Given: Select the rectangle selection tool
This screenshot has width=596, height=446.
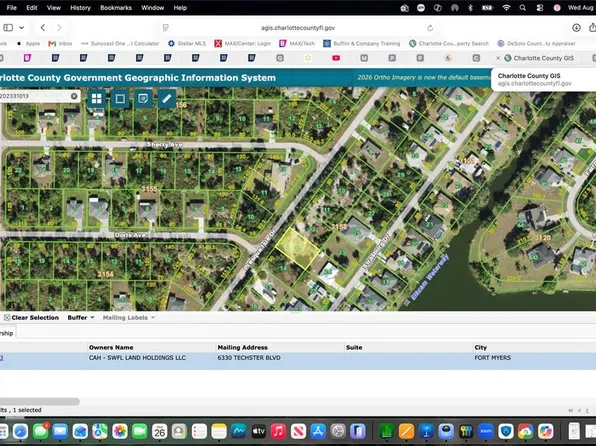Looking at the screenshot, I should (120, 99).
